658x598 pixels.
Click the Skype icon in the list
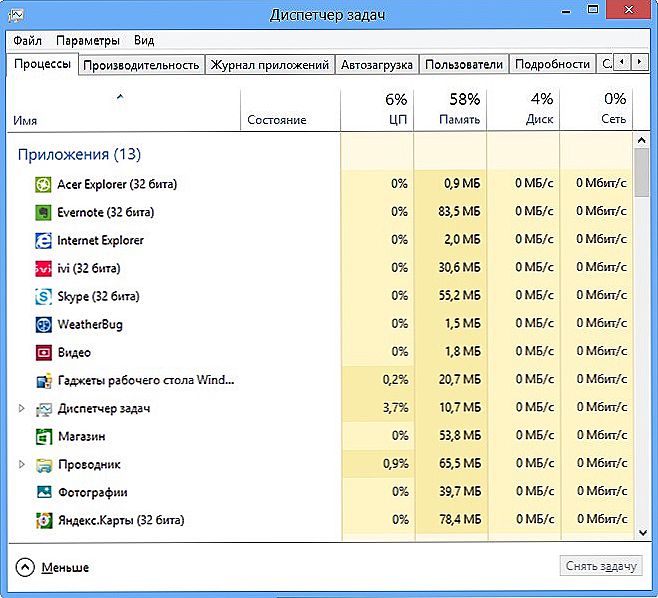pos(43,296)
